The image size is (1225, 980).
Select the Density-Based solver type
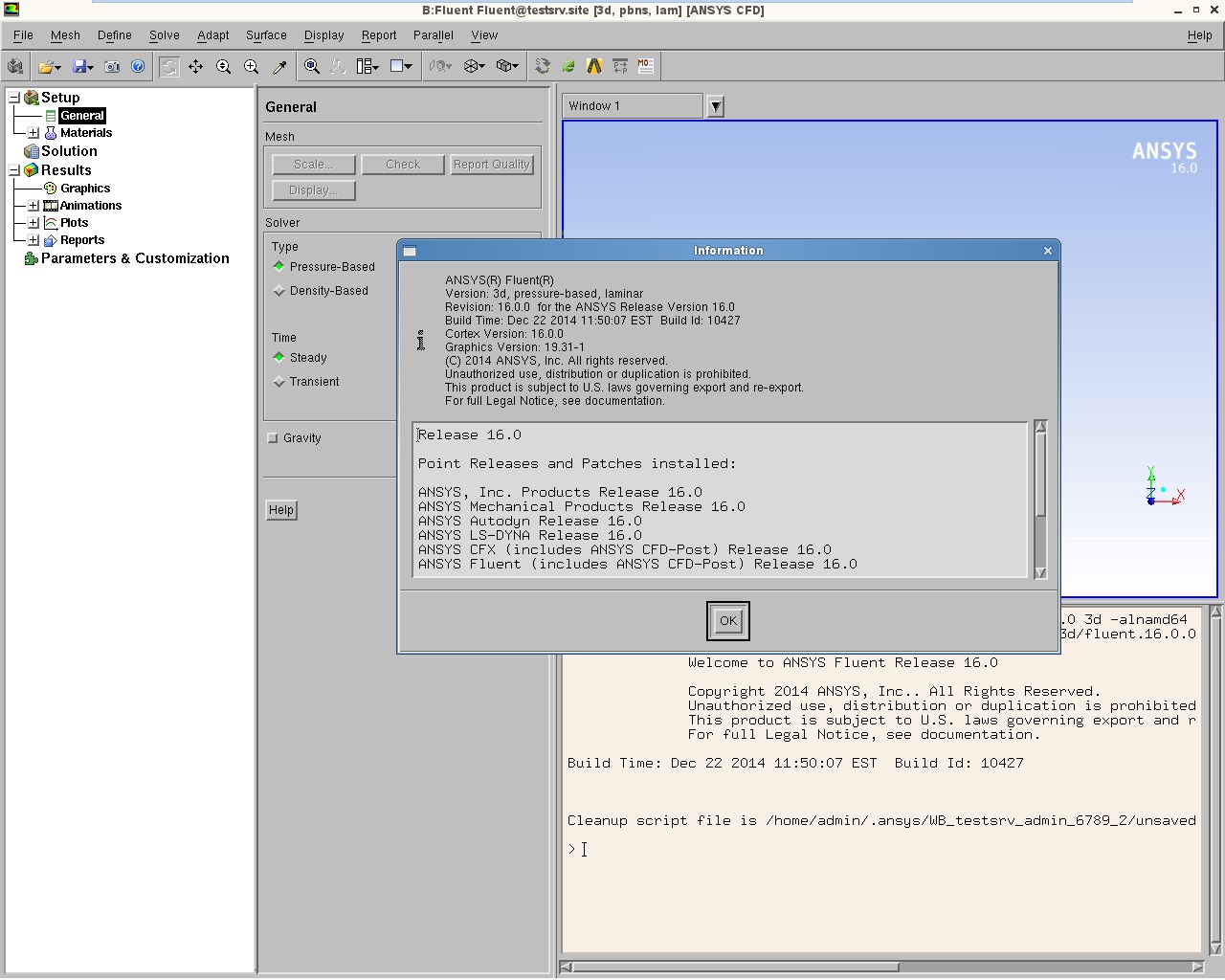pos(279,291)
